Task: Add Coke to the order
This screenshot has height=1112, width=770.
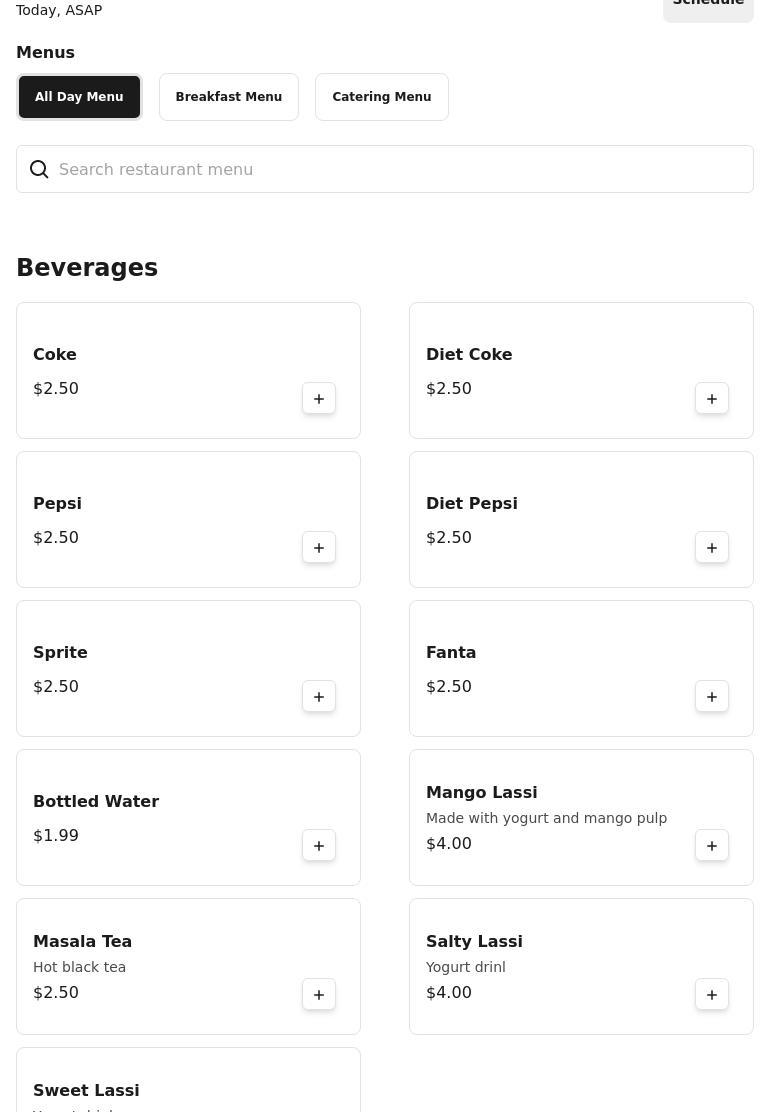Action: click(319, 399)
